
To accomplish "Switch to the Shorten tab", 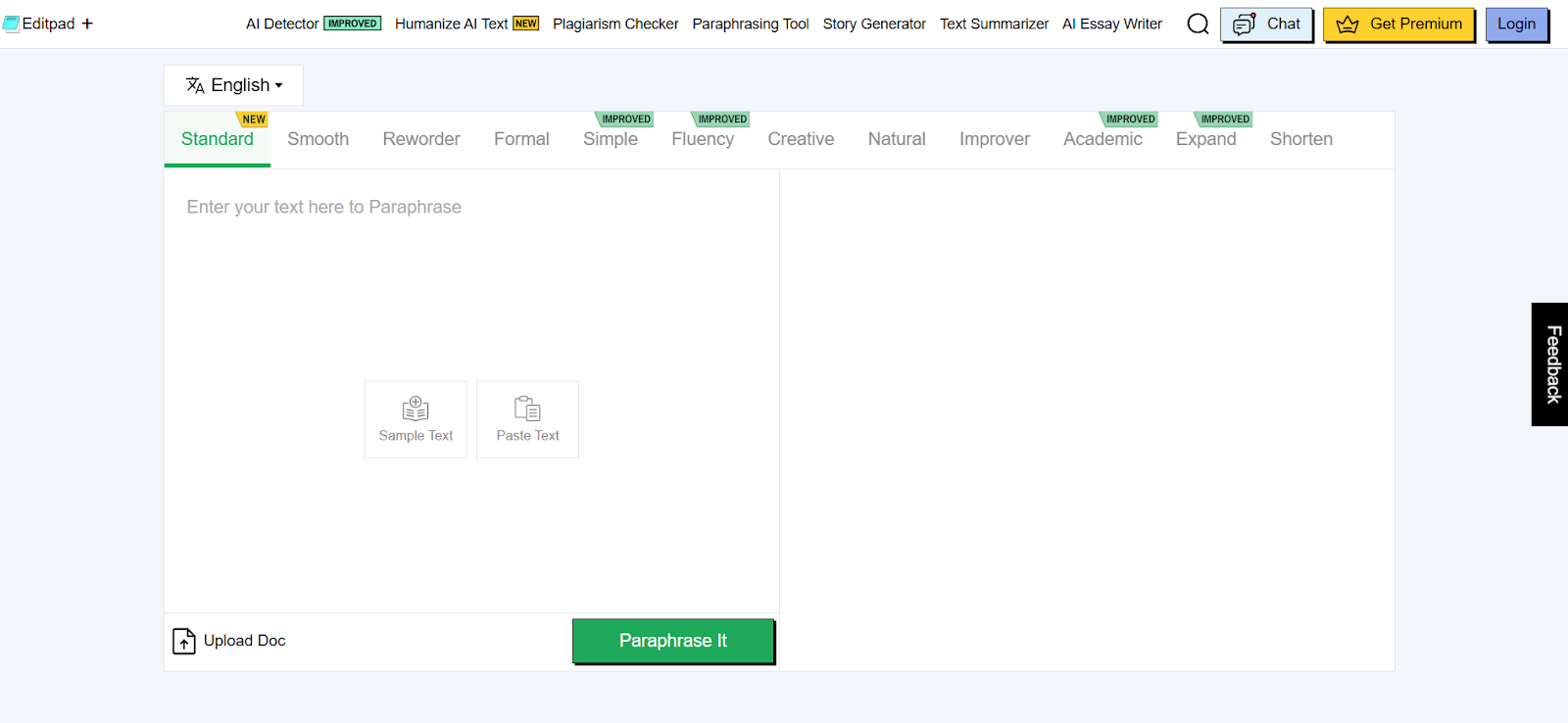I will point(1300,139).
